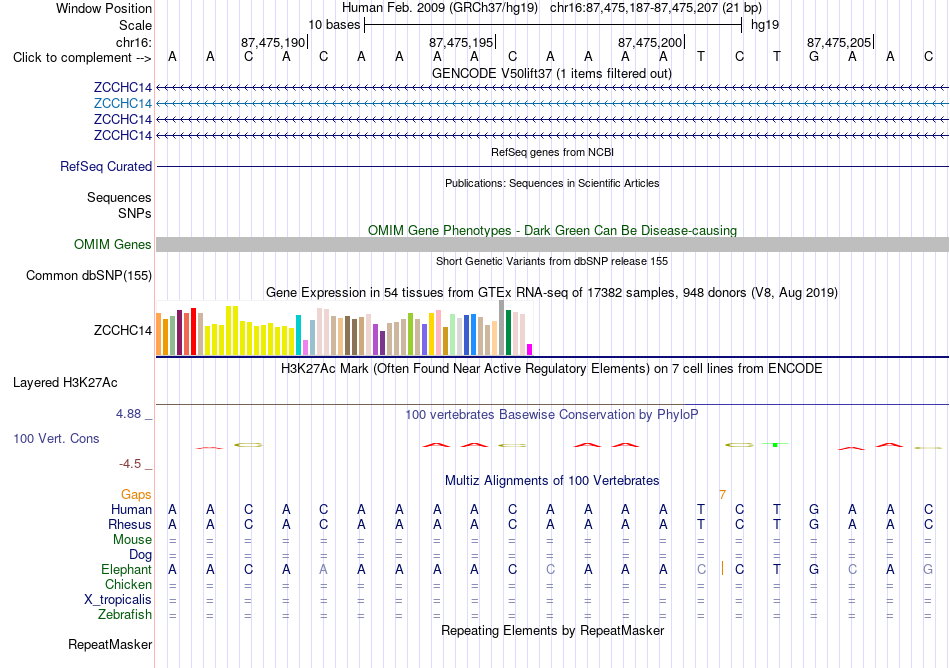The image size is (950, 668).
Task: Click 'Short Genetic Variants from dbSNP release 155'
Action: tap(552, 261)
